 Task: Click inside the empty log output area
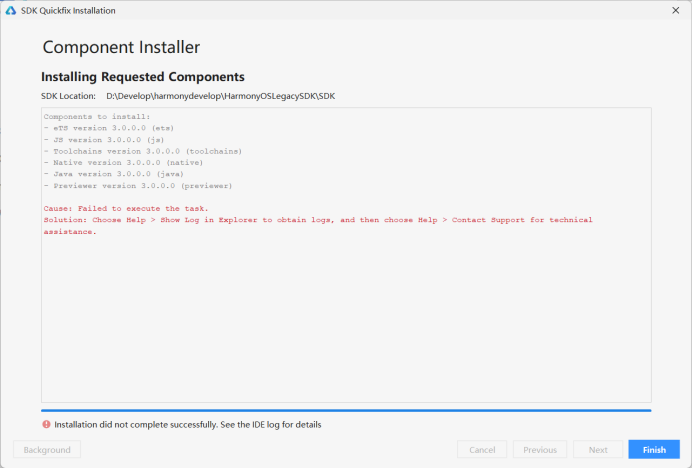point(345,320)
